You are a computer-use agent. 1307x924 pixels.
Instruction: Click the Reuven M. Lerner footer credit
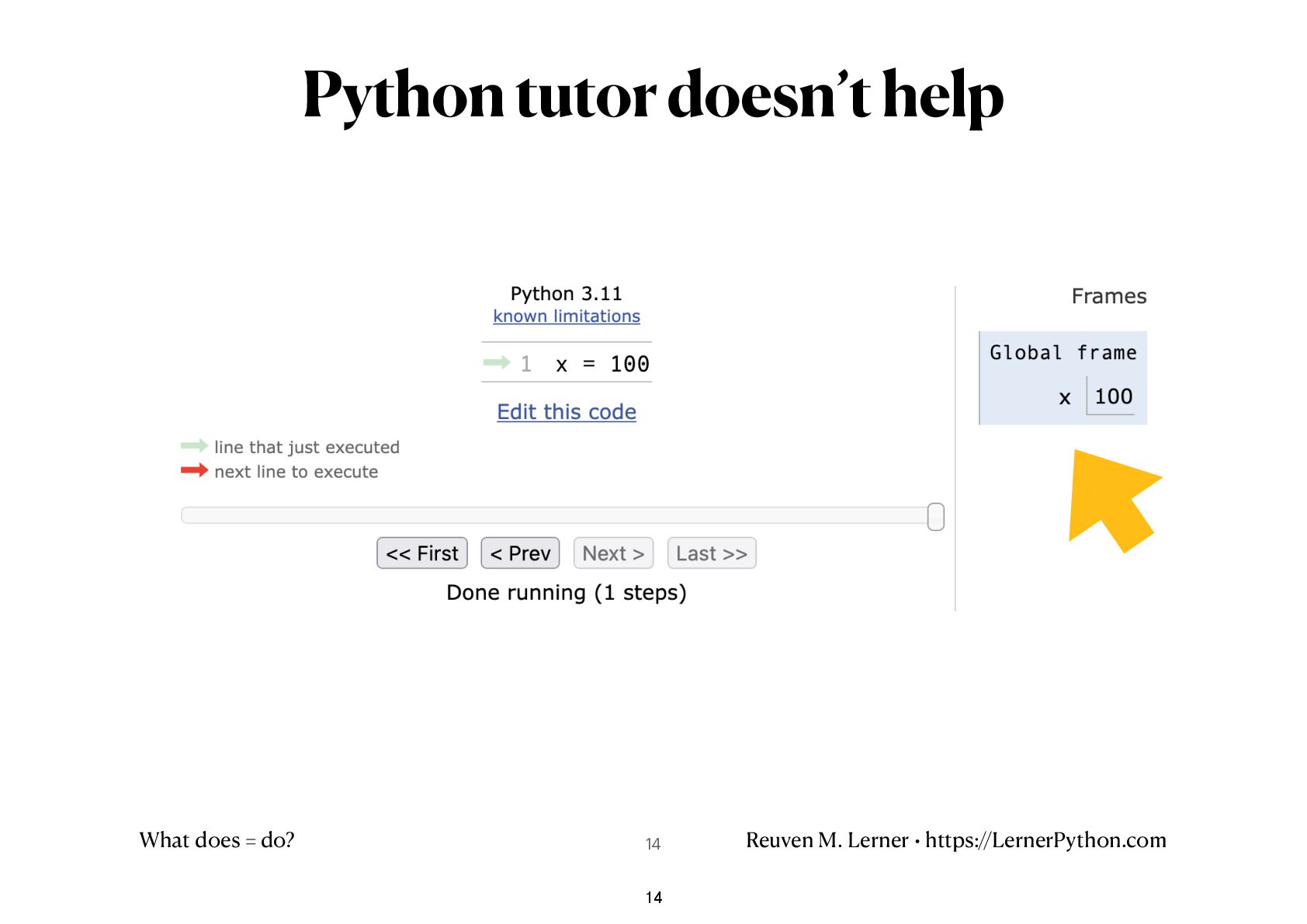coord(956,840)
